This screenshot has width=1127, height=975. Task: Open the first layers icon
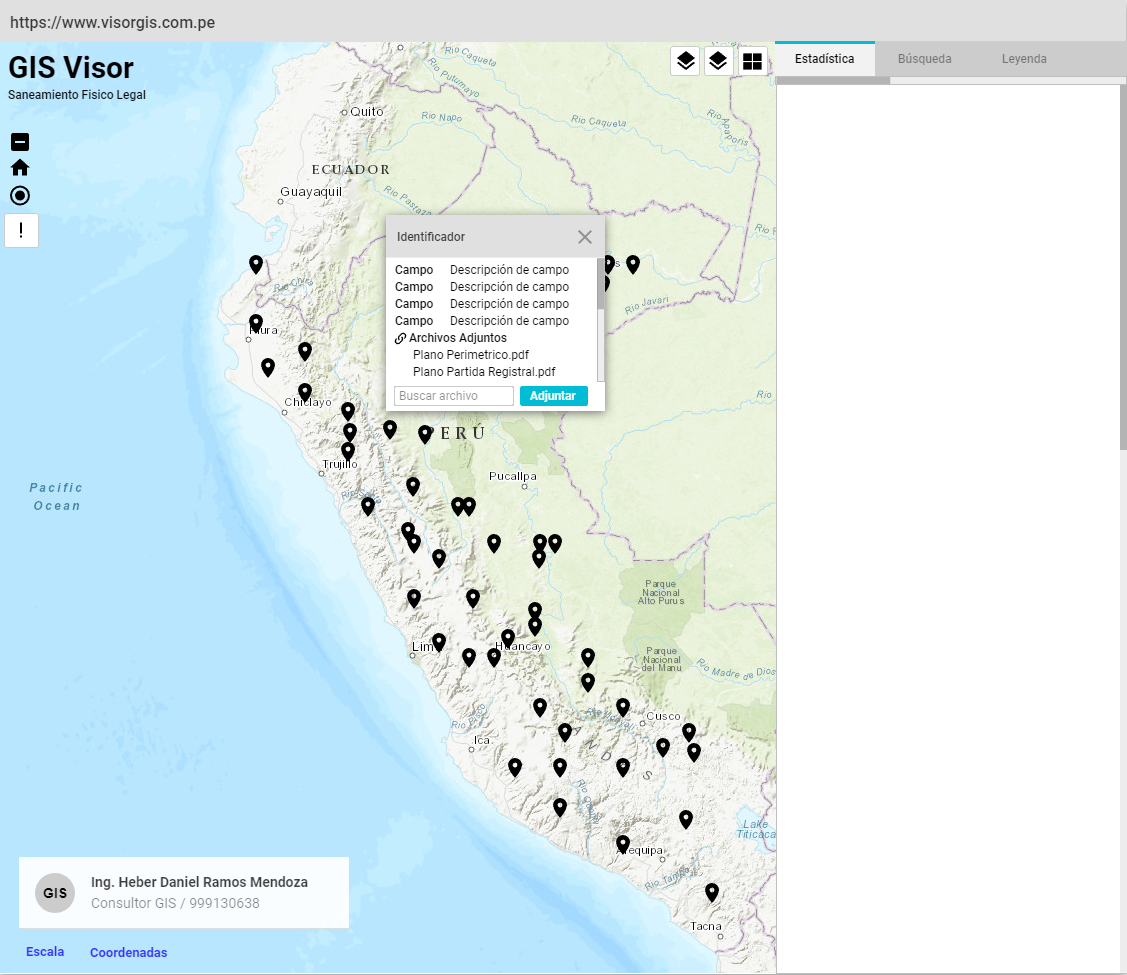pyautogui.click(x=685, y=61)
